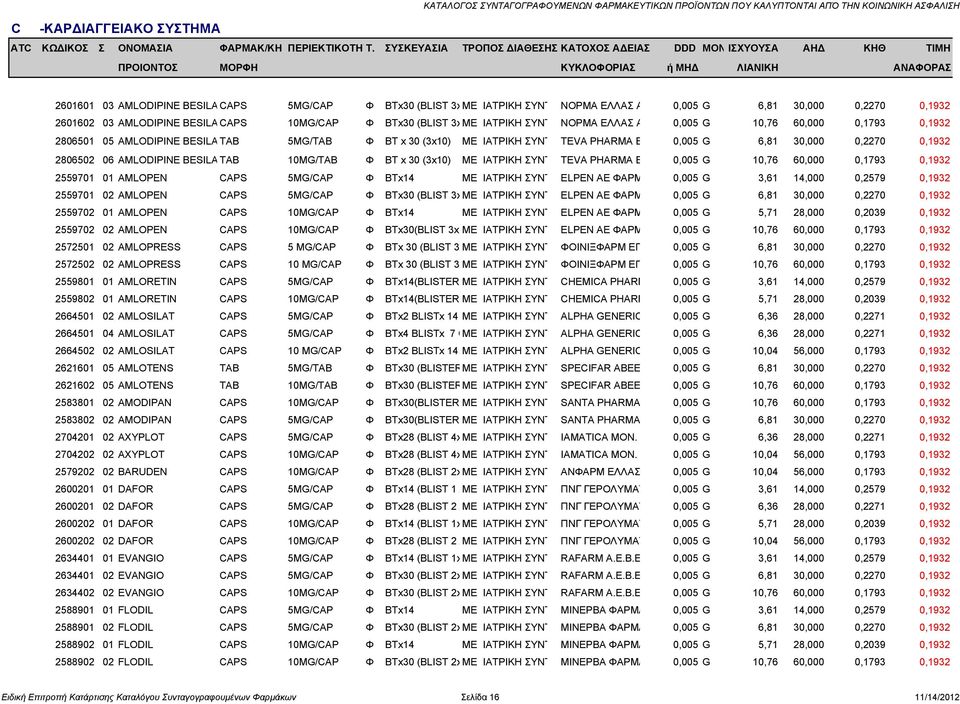This screenshot has height=704, width=960.
Task: Click product code 2704201
Action: (x=75, y=437)
